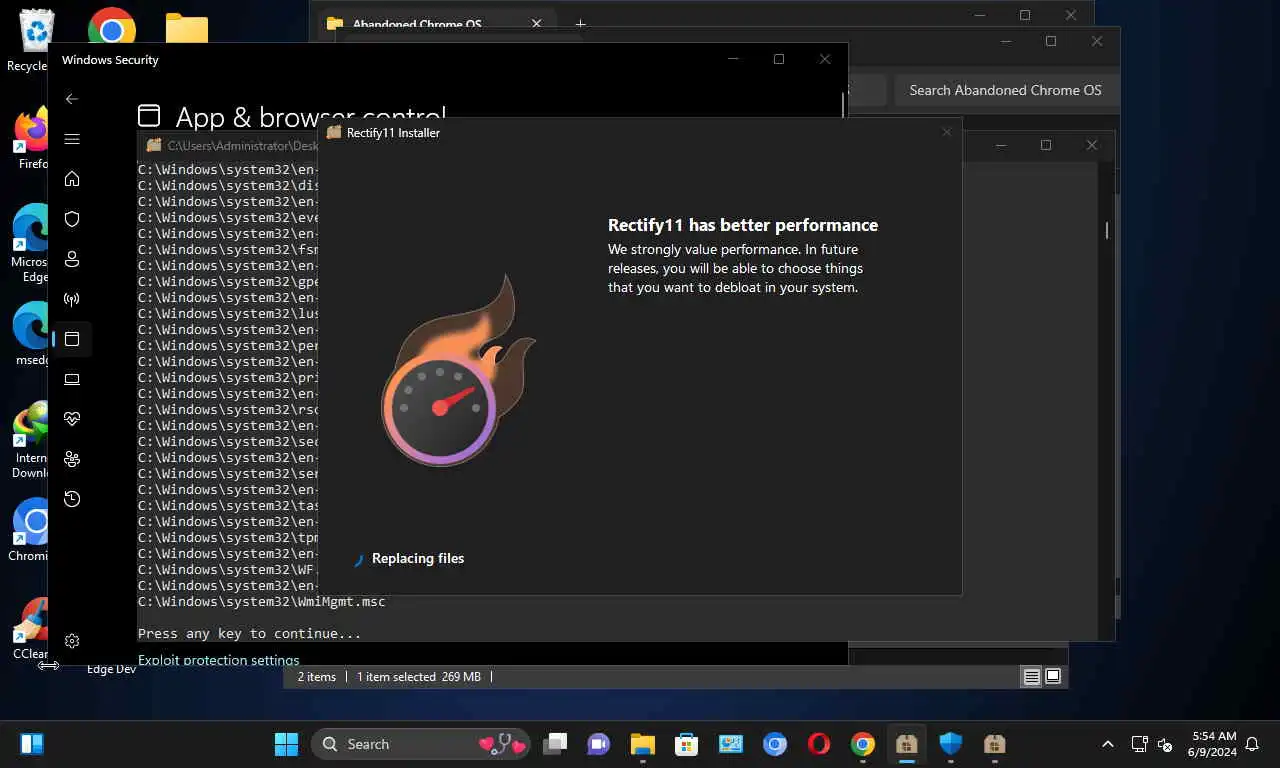Open Windows Security settings gear
Image resolution: width=1280 pixels, height=768 pixels.
pyautogui.click(x=71, y=641)
